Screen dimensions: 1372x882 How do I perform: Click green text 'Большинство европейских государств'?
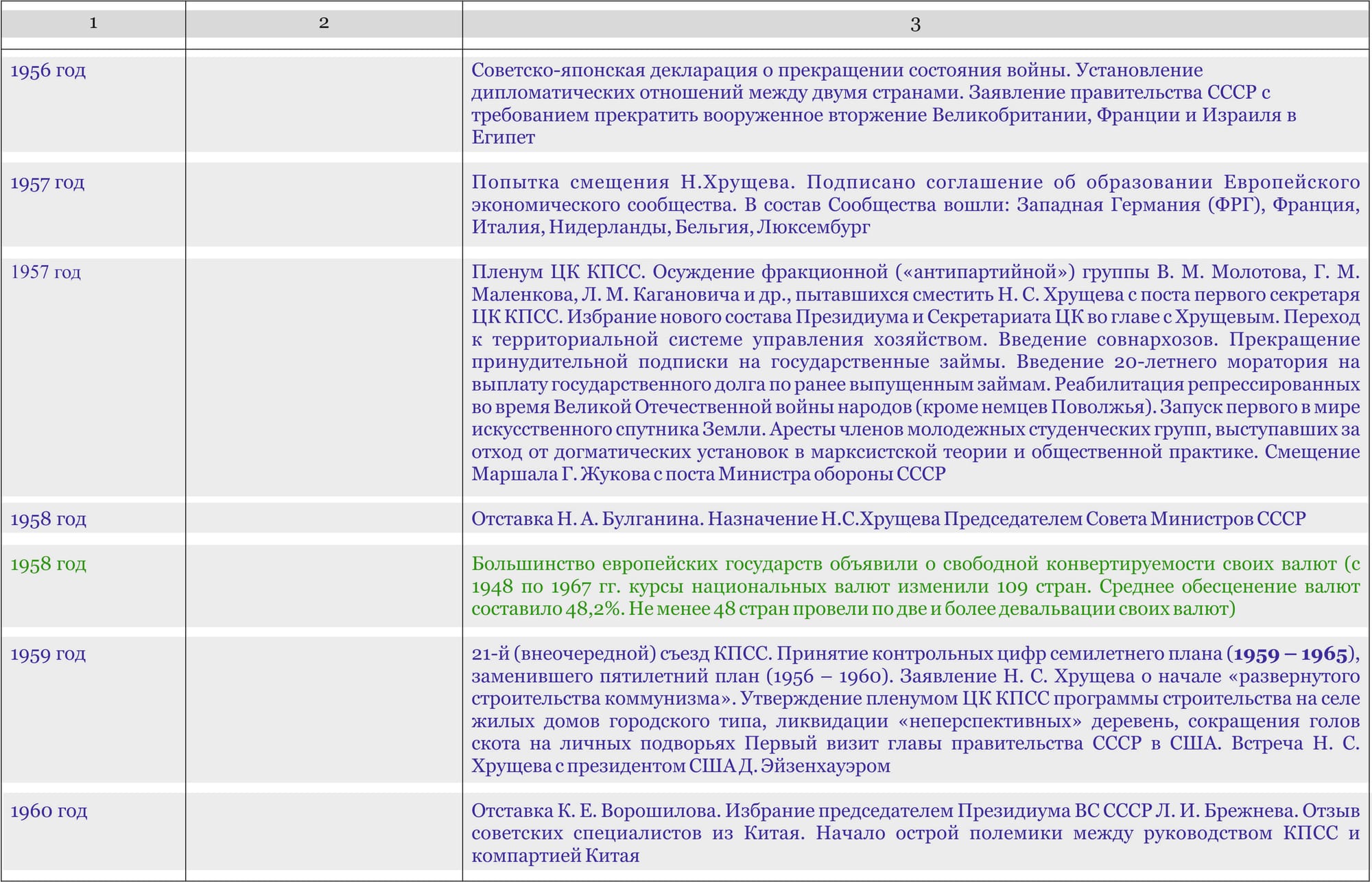click(648, 564)
